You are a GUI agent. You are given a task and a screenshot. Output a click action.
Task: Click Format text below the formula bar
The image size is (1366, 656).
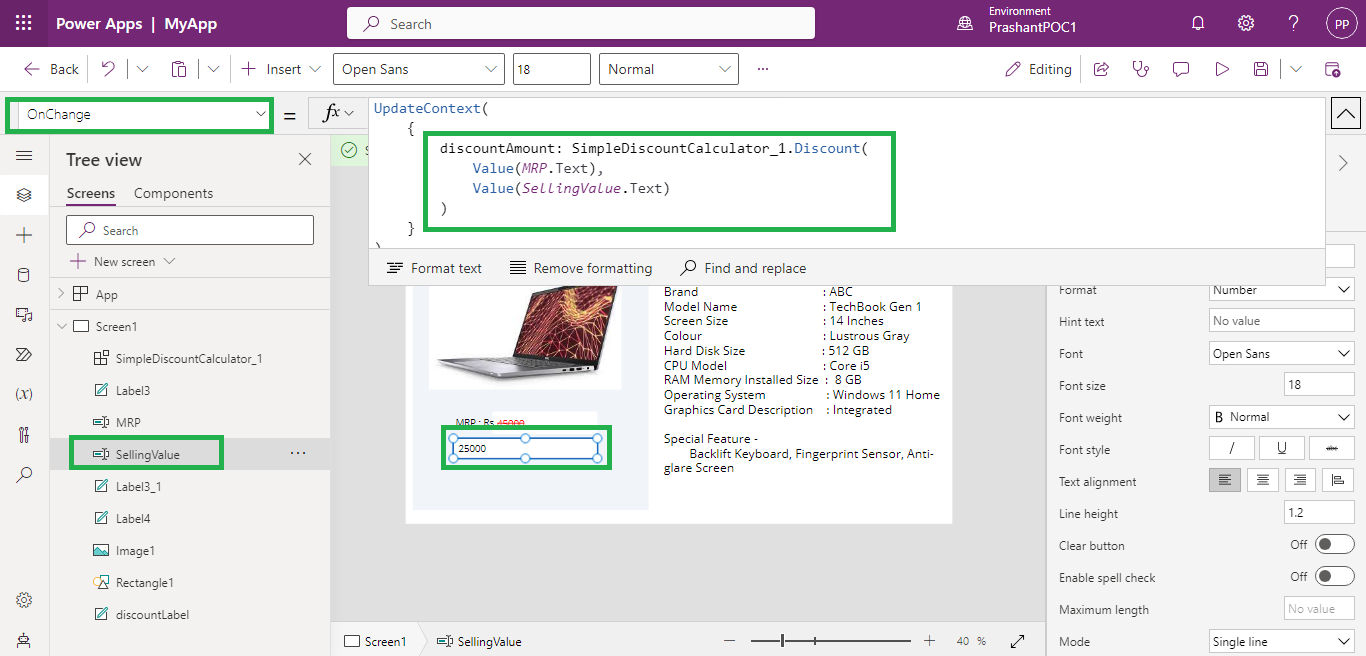pyautogui.click(x=434, y=267)
